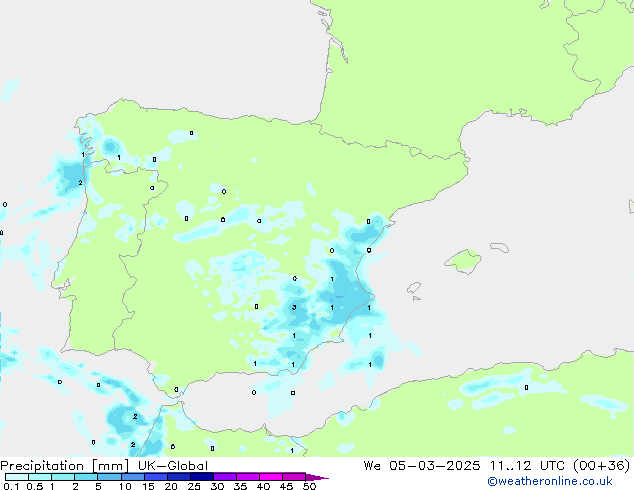Click the 'UK-Global' model name text
The height and width of the screenshot is (490, 634).
pyautogui.click(x=173, y=466)
